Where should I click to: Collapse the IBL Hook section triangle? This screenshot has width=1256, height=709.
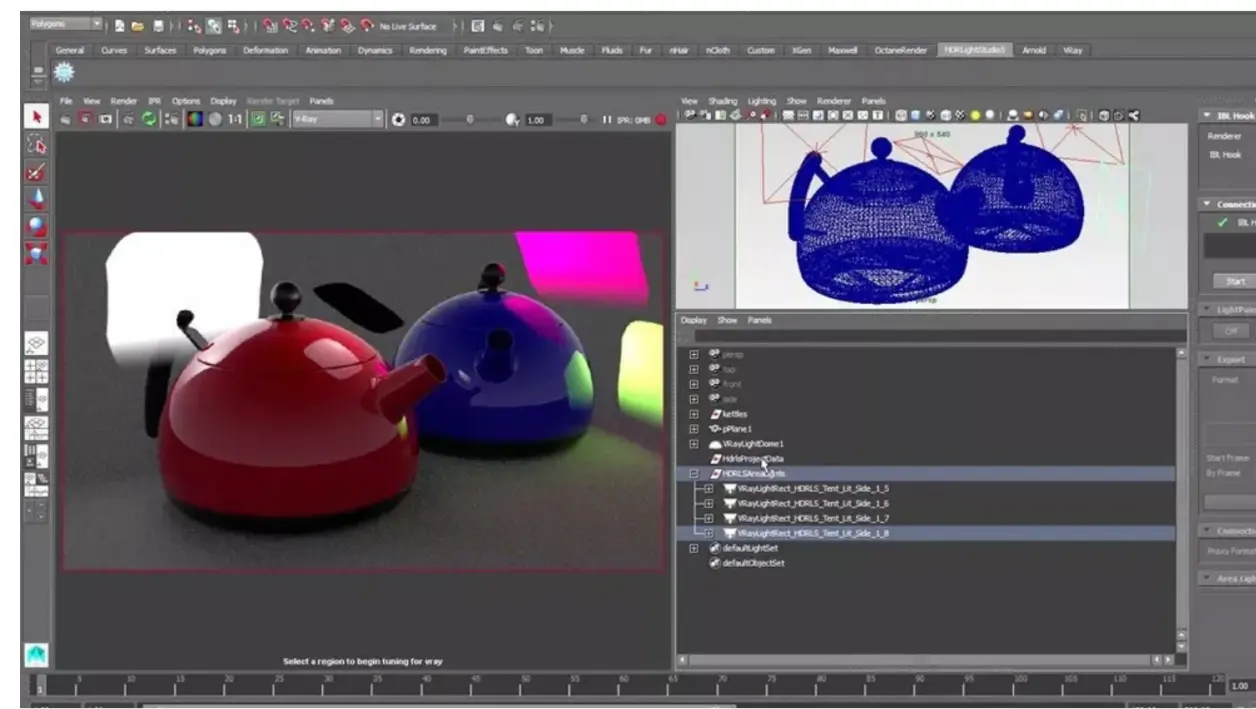pos(1207,116)
